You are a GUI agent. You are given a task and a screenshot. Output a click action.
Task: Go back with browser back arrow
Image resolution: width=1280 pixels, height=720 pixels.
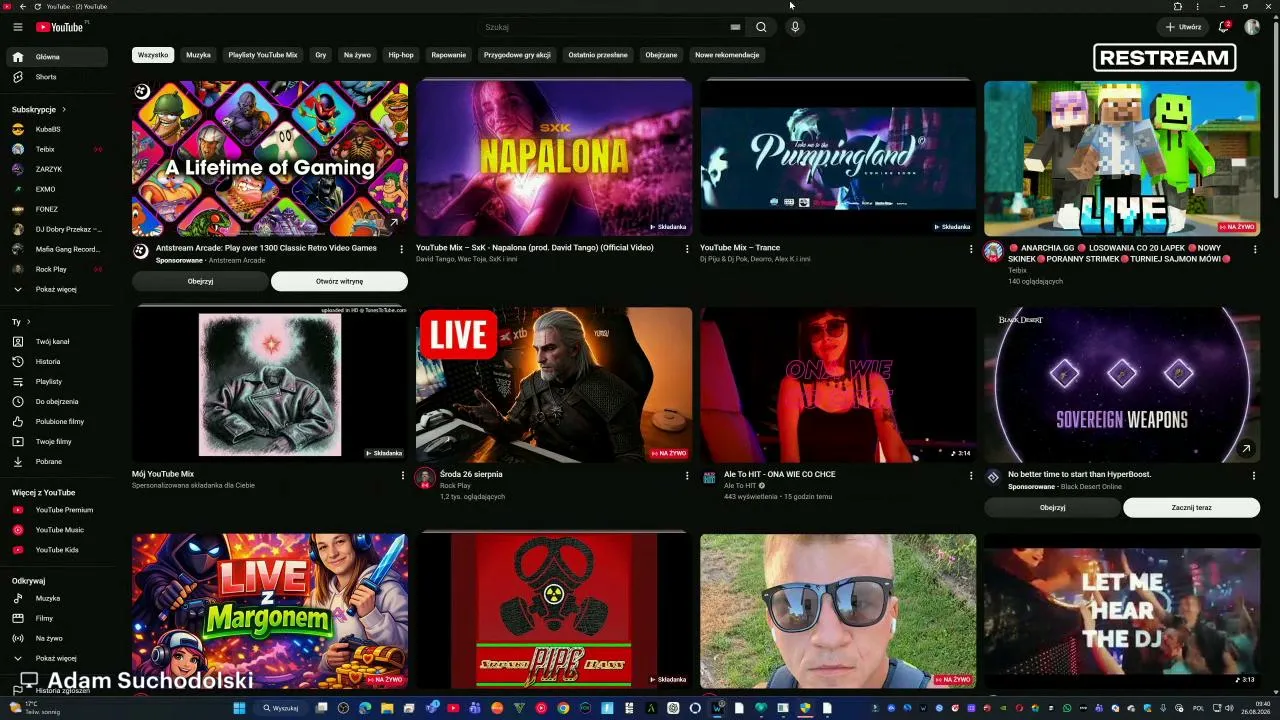point(22,6)
